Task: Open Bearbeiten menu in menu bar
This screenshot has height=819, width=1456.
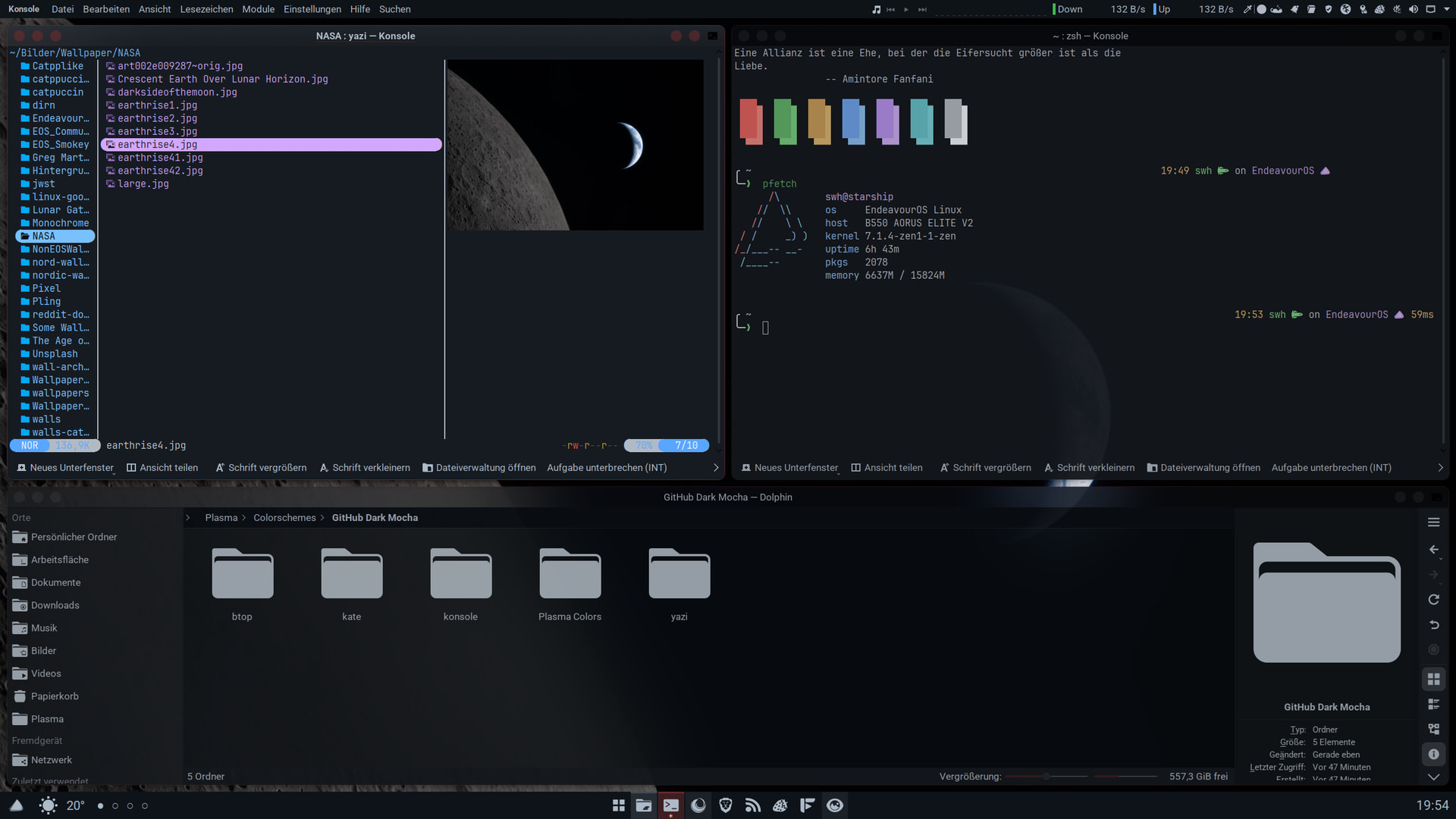Action: [x=106, y=9]
